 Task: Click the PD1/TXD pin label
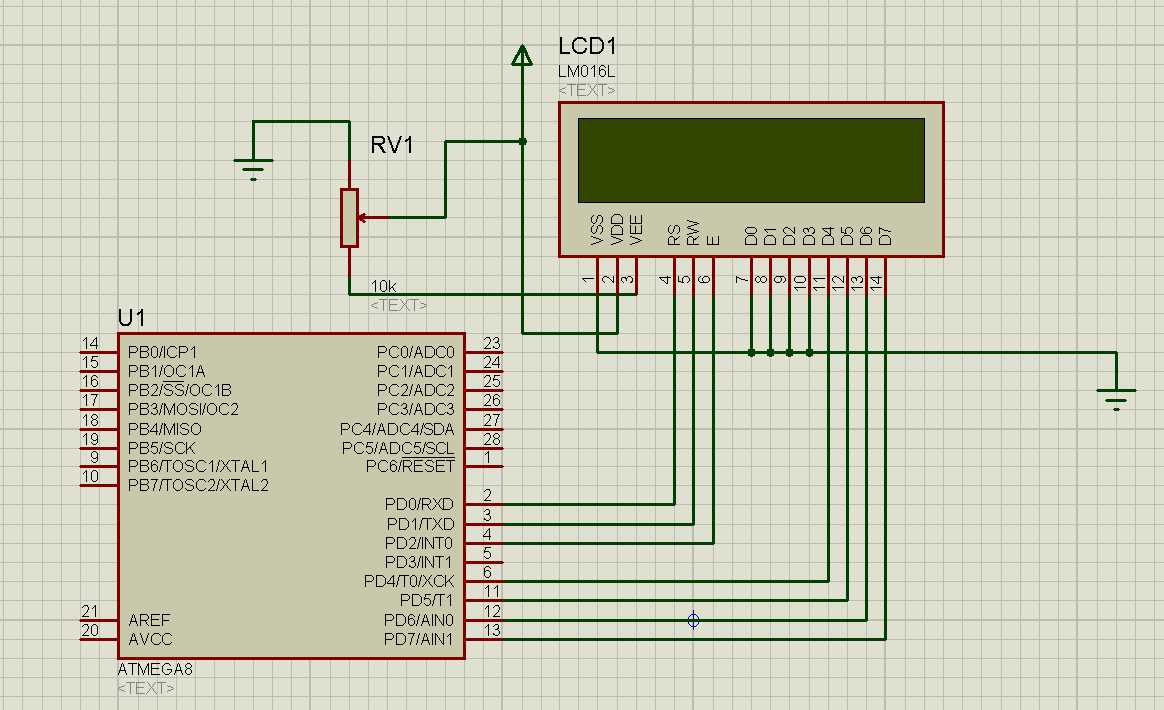tap(420, 524)
